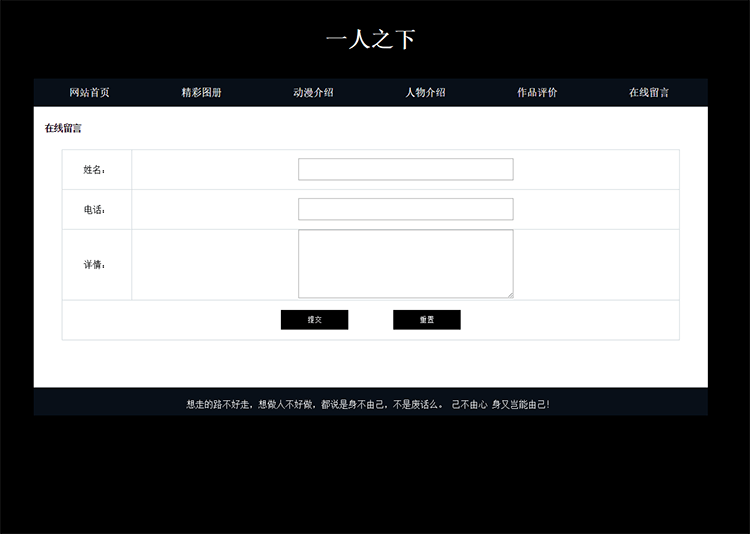The height and width of the screenshot is (534, 750).
Task: Focus the 姓名 text input
Action: [x=406, y=169]
